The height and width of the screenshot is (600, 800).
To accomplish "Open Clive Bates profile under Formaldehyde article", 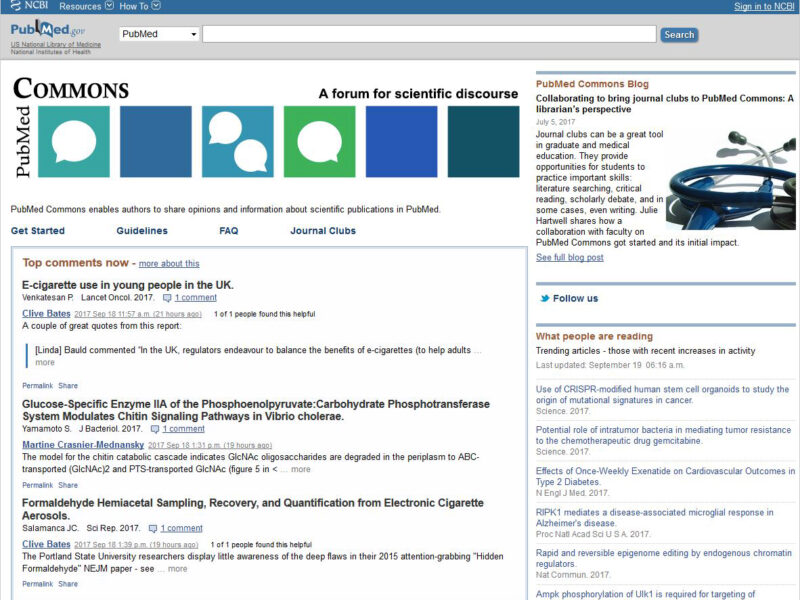I will [x=46, y=544].
